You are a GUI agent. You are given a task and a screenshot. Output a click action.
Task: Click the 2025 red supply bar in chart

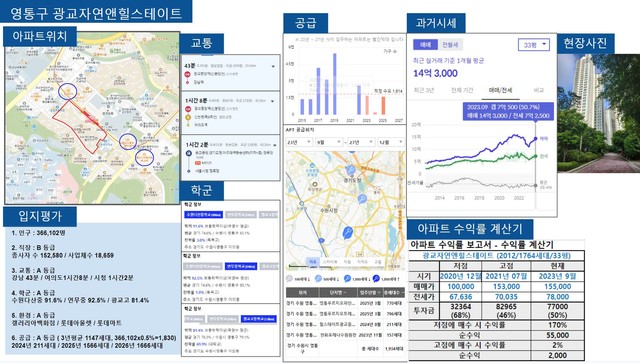383,106
